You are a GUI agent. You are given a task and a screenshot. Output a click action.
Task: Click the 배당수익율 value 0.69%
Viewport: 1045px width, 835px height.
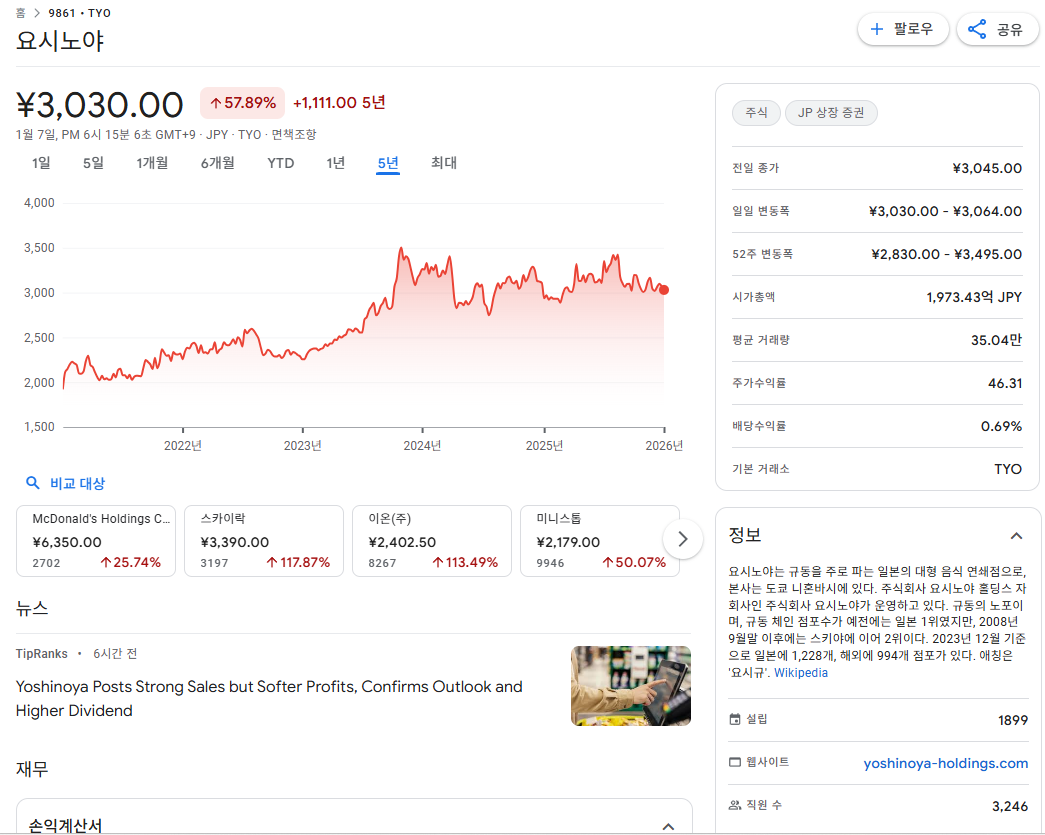(1001, 426)
